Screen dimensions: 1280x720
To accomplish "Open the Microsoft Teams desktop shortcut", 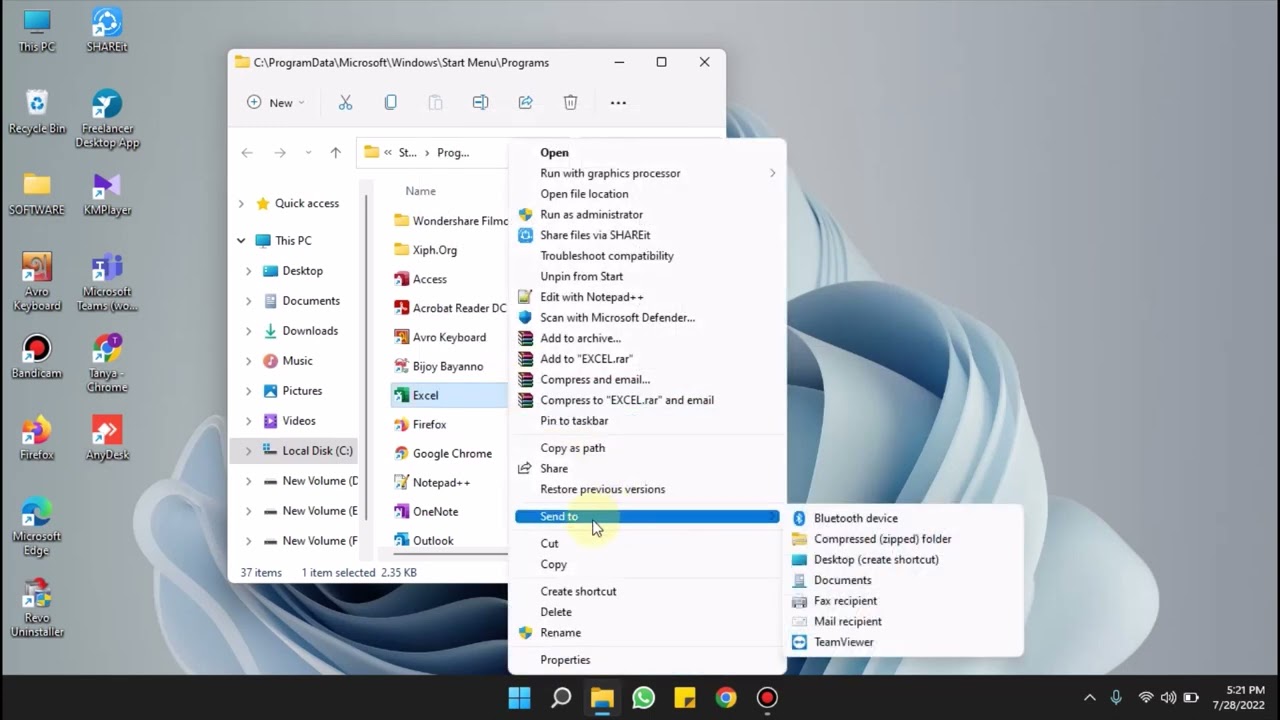I will tap(107, 282).
